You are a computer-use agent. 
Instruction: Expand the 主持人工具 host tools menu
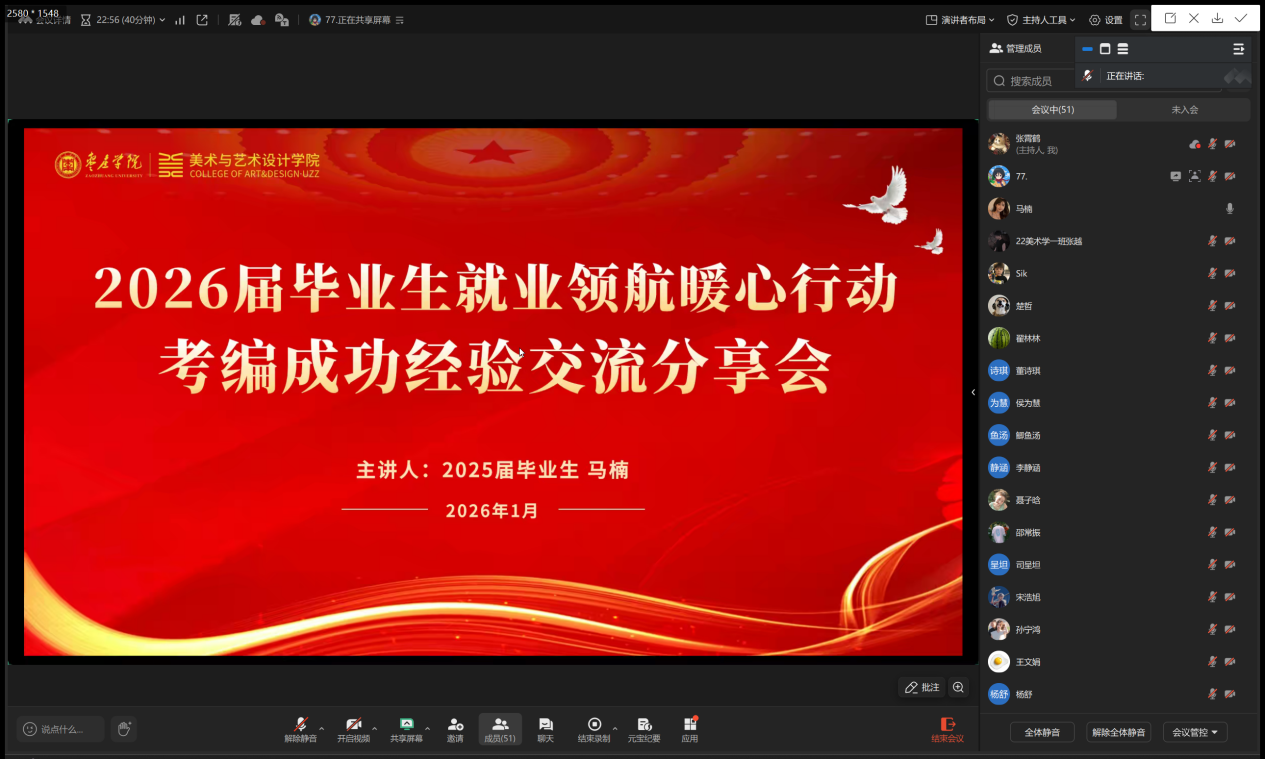1041,20
